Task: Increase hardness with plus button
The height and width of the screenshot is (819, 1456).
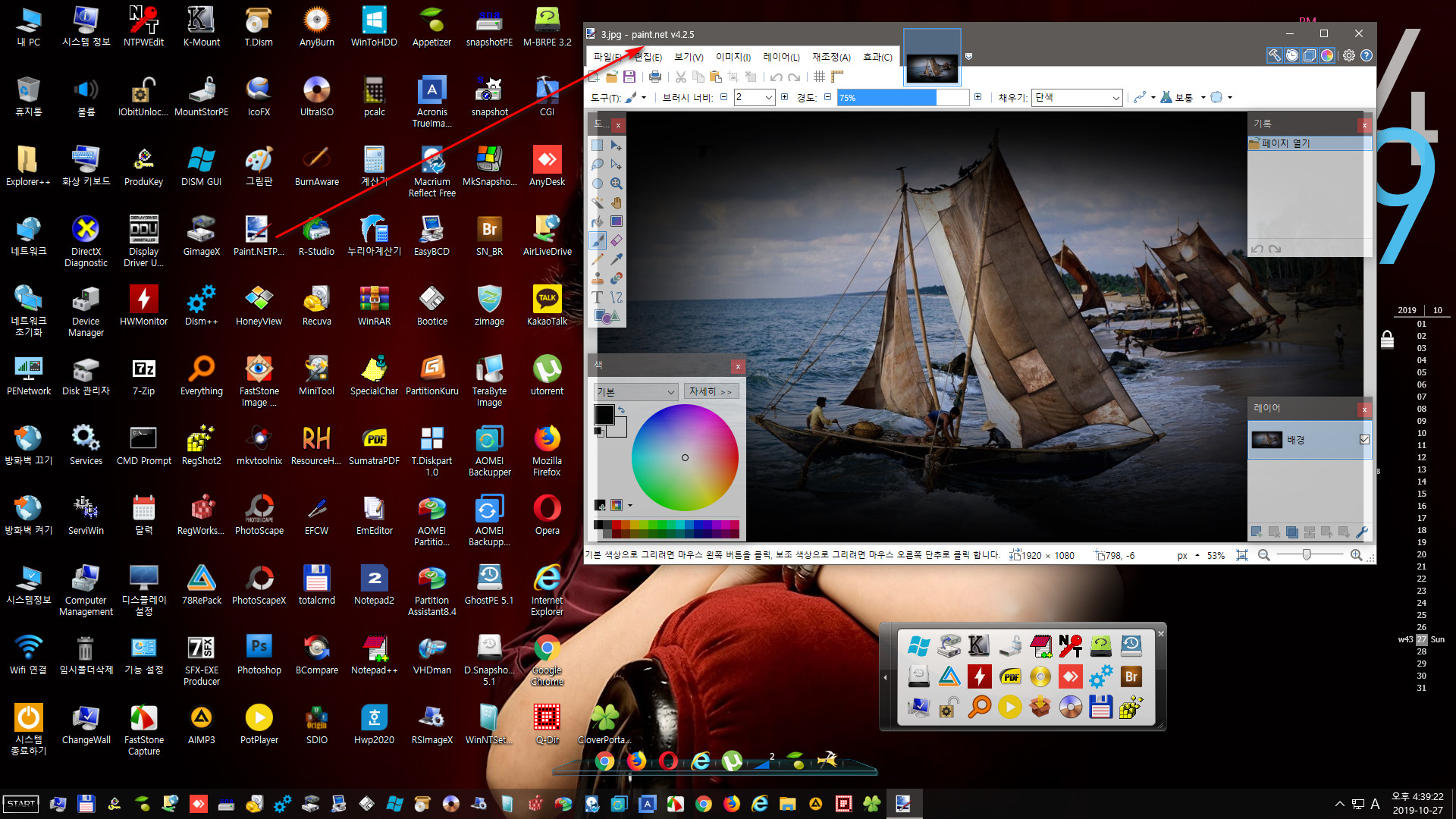Action: [977, 97]
